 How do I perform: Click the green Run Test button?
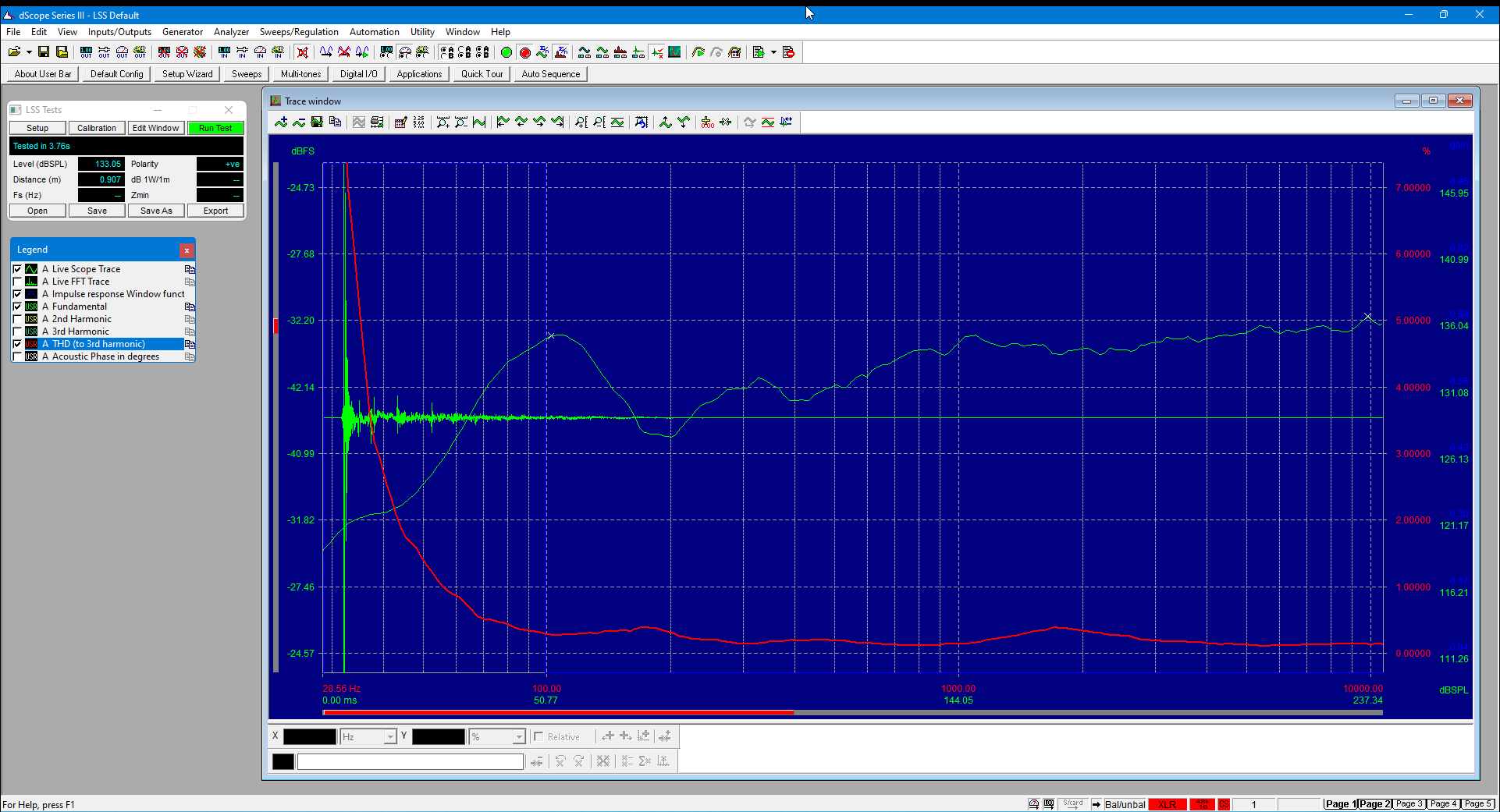pos(215,128)
